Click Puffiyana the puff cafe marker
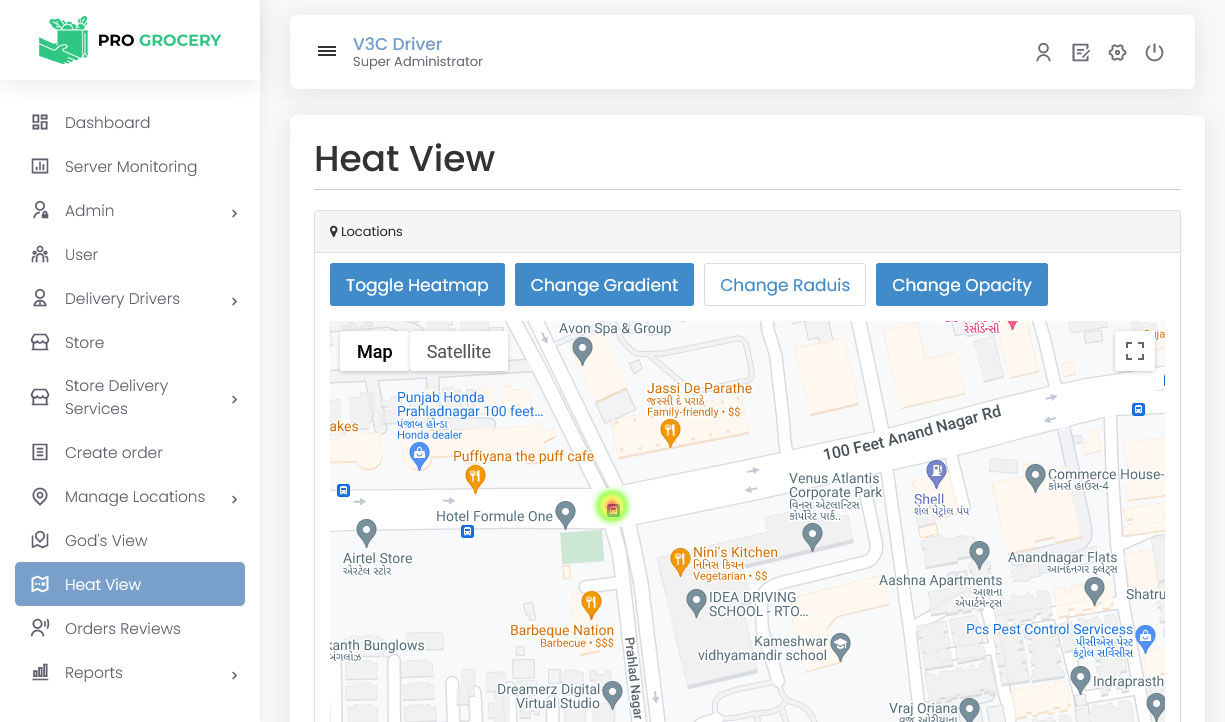1225x722 pixels. 476,477
